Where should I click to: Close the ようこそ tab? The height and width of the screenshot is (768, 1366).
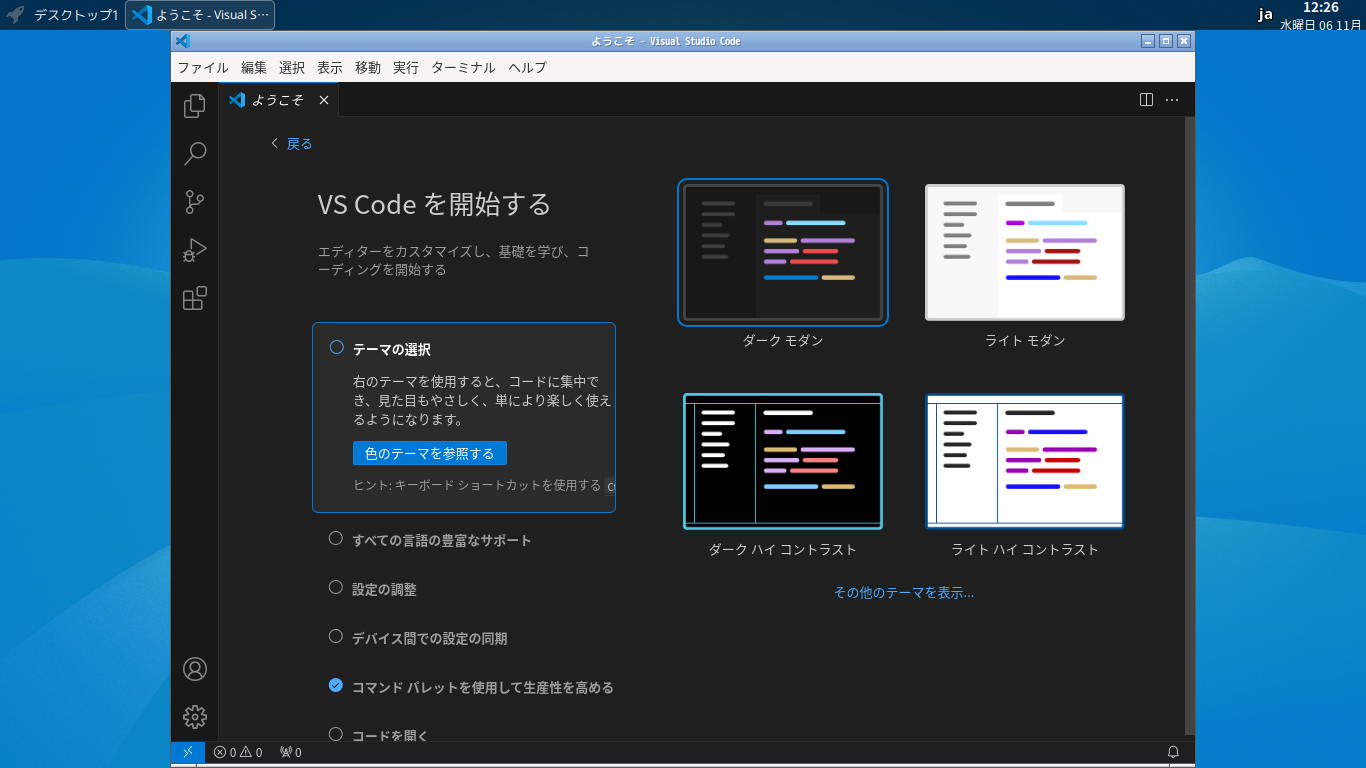tap(324, 100)
